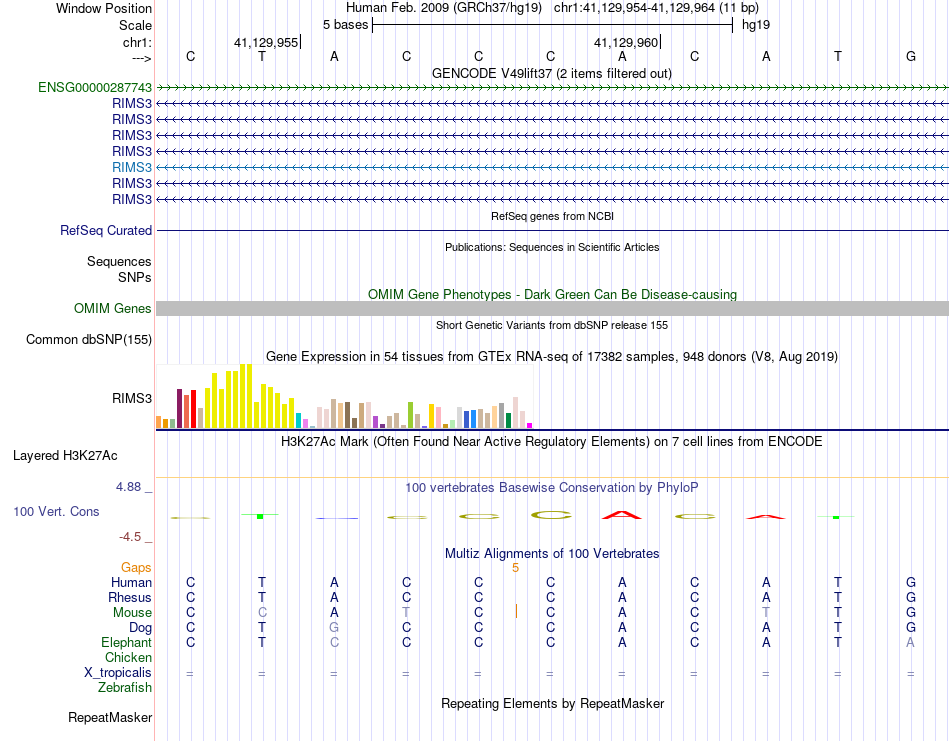The image size is (950, 741).
Task: Select the Human alignment row label
Action: click(131, 582)
